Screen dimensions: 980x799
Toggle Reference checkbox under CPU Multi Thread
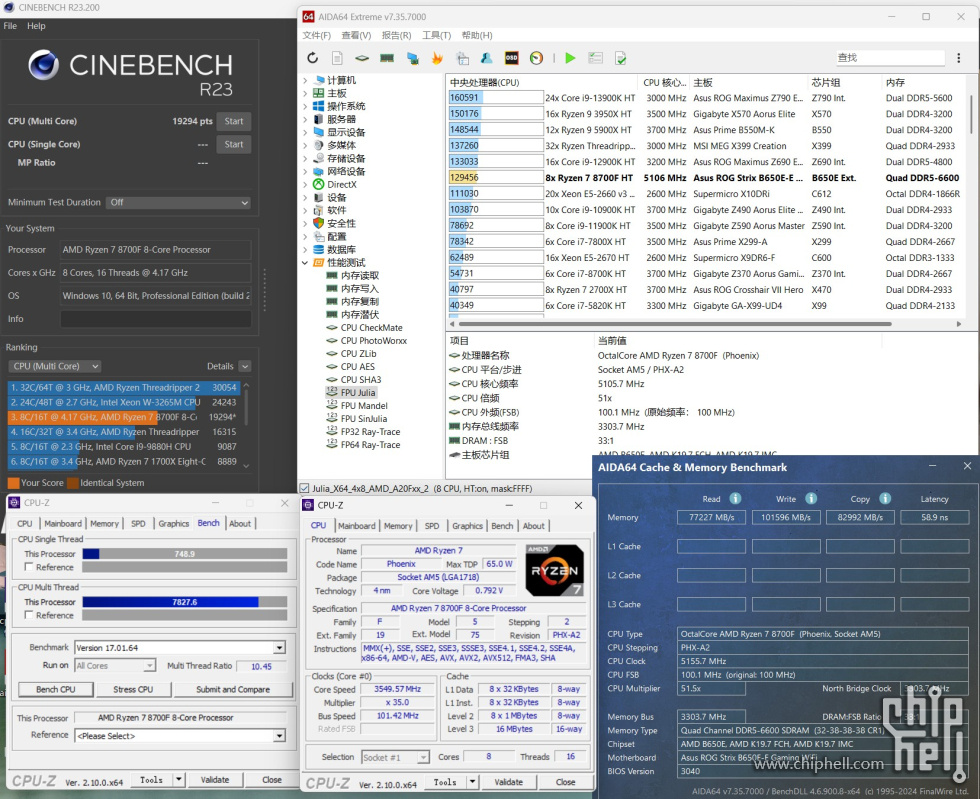point(28,615)
